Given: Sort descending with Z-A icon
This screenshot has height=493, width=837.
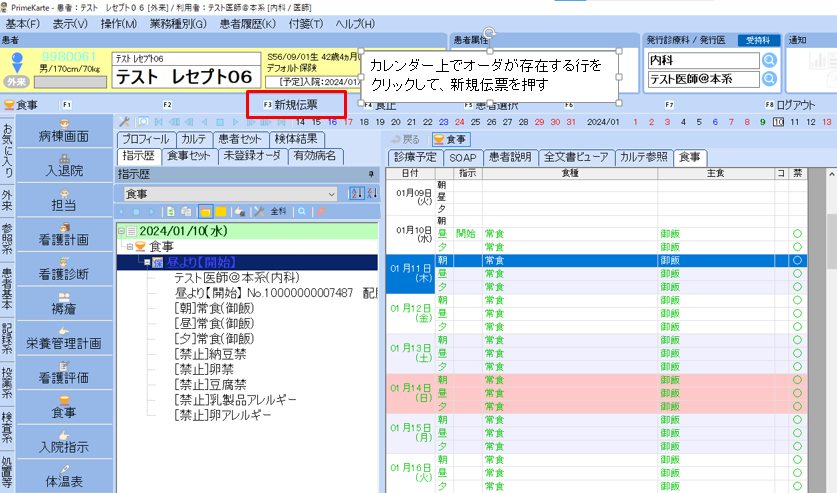Looking at the screenshot, I should coord(372,193).
